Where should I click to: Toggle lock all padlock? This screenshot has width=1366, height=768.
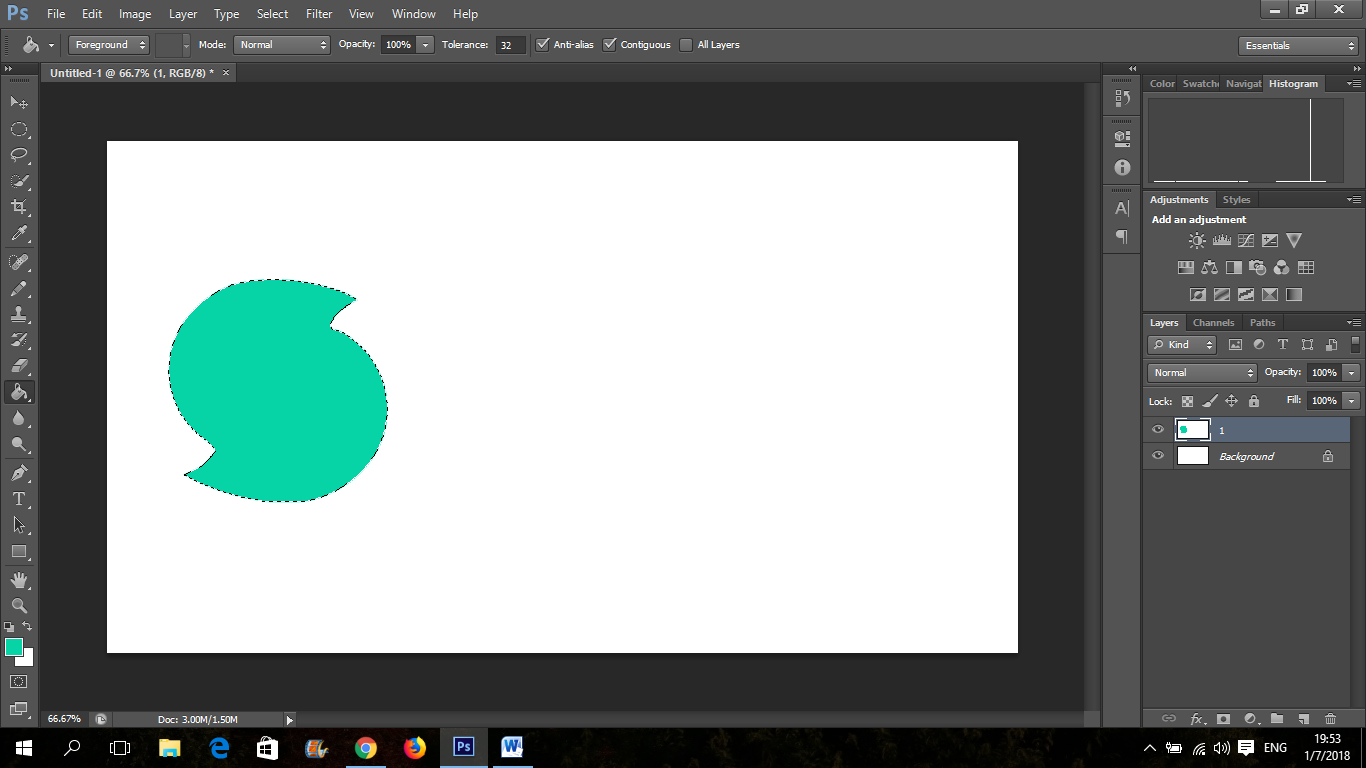1254,401
